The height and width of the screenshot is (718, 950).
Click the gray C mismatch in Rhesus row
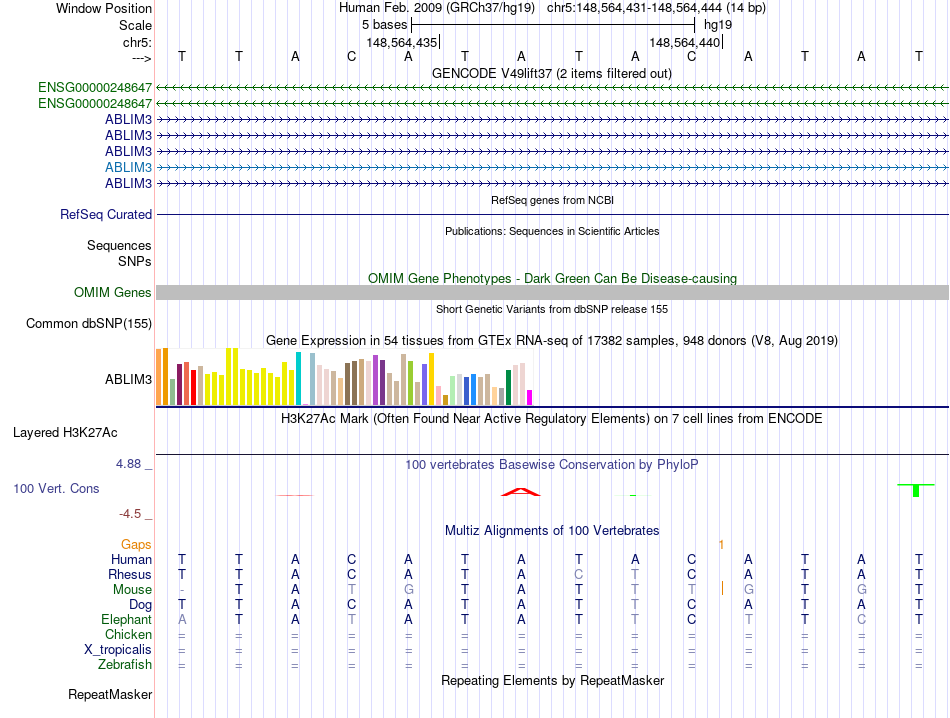579,574
